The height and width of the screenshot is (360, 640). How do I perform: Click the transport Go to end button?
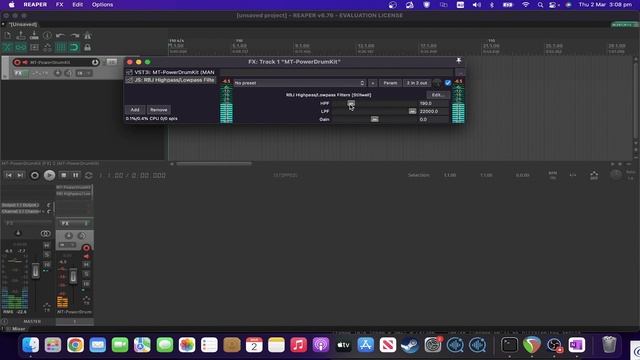click(x=20, y=175)
